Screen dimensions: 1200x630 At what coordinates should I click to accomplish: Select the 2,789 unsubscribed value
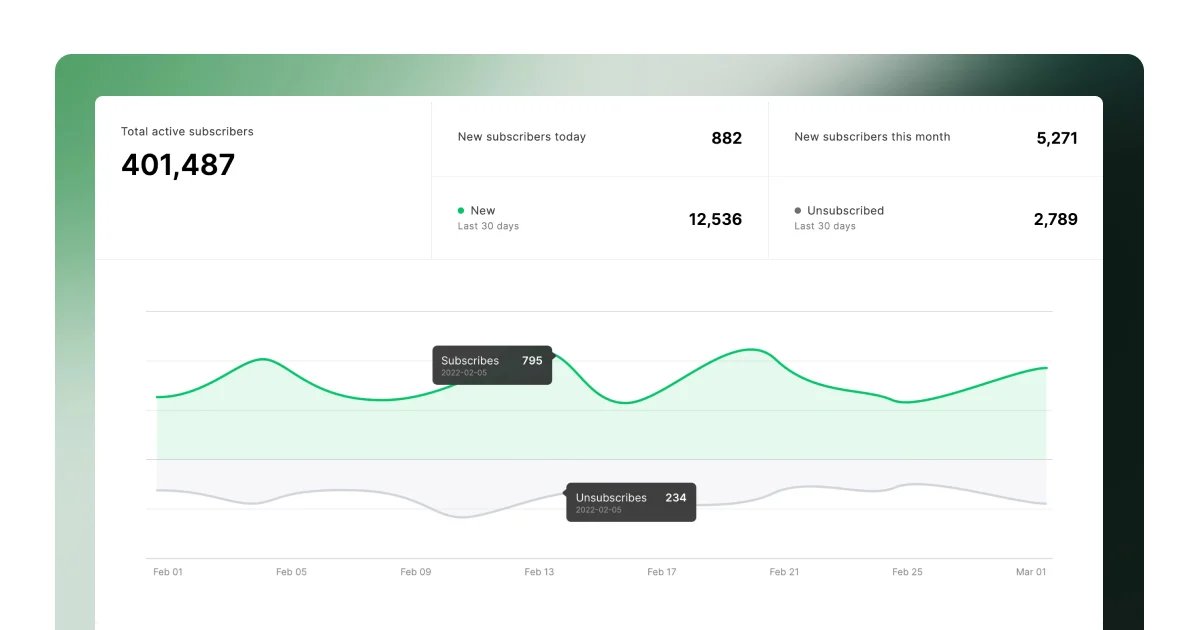click(x=1056, y=219)
